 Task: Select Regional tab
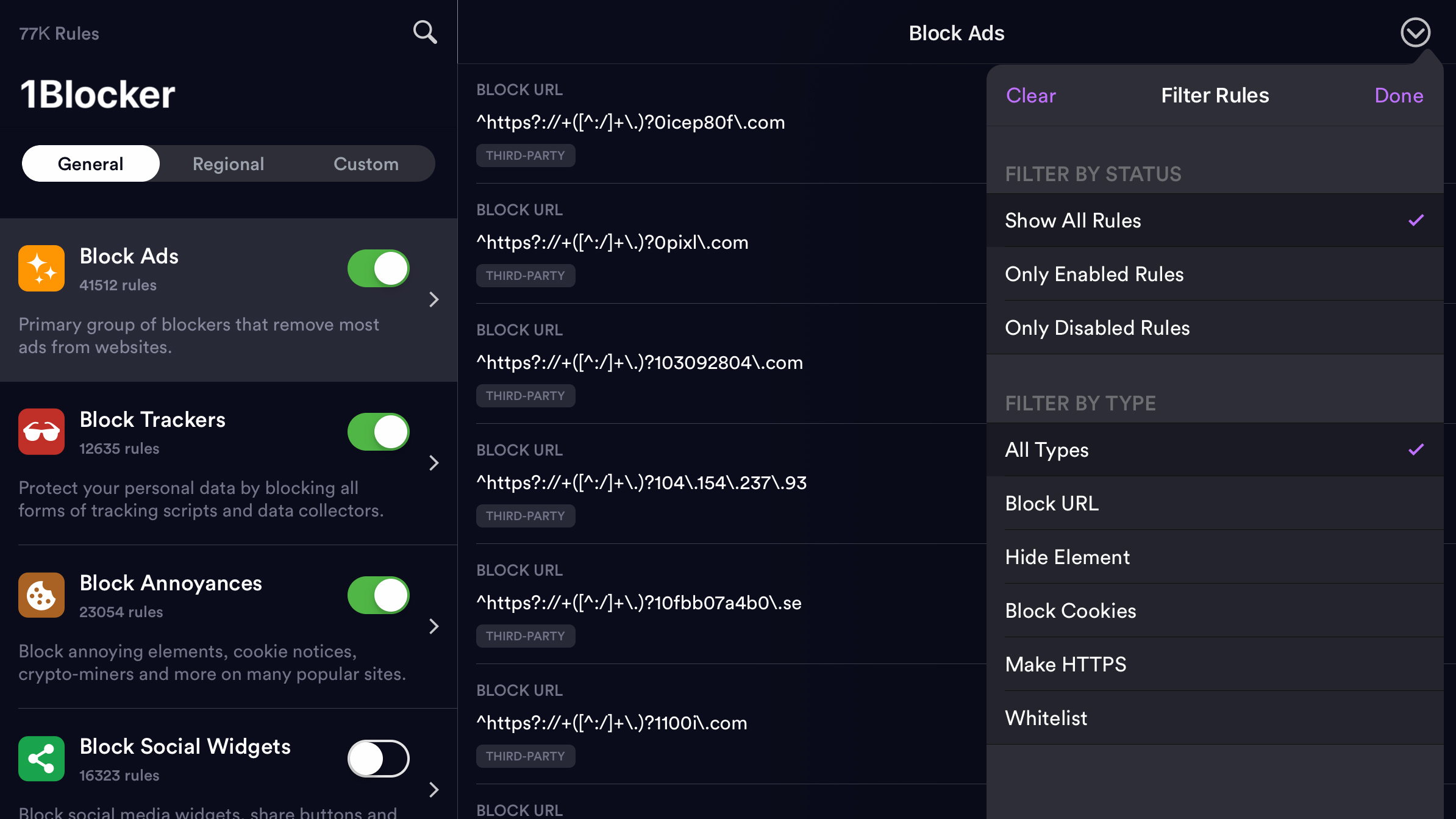click(228, 163)
